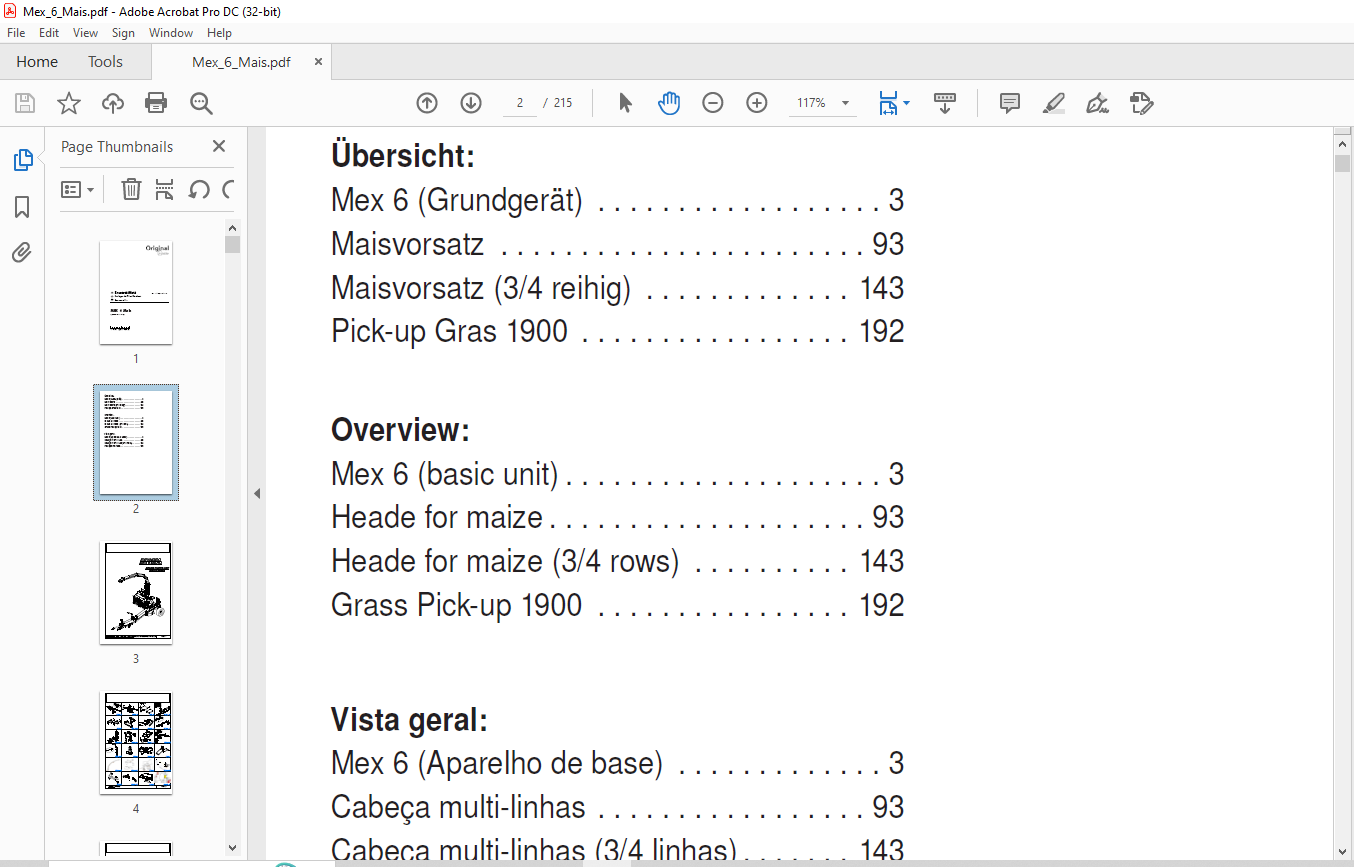
Task: Rotate page counterclockwise in thumbnails
Action: click(199, 189)
